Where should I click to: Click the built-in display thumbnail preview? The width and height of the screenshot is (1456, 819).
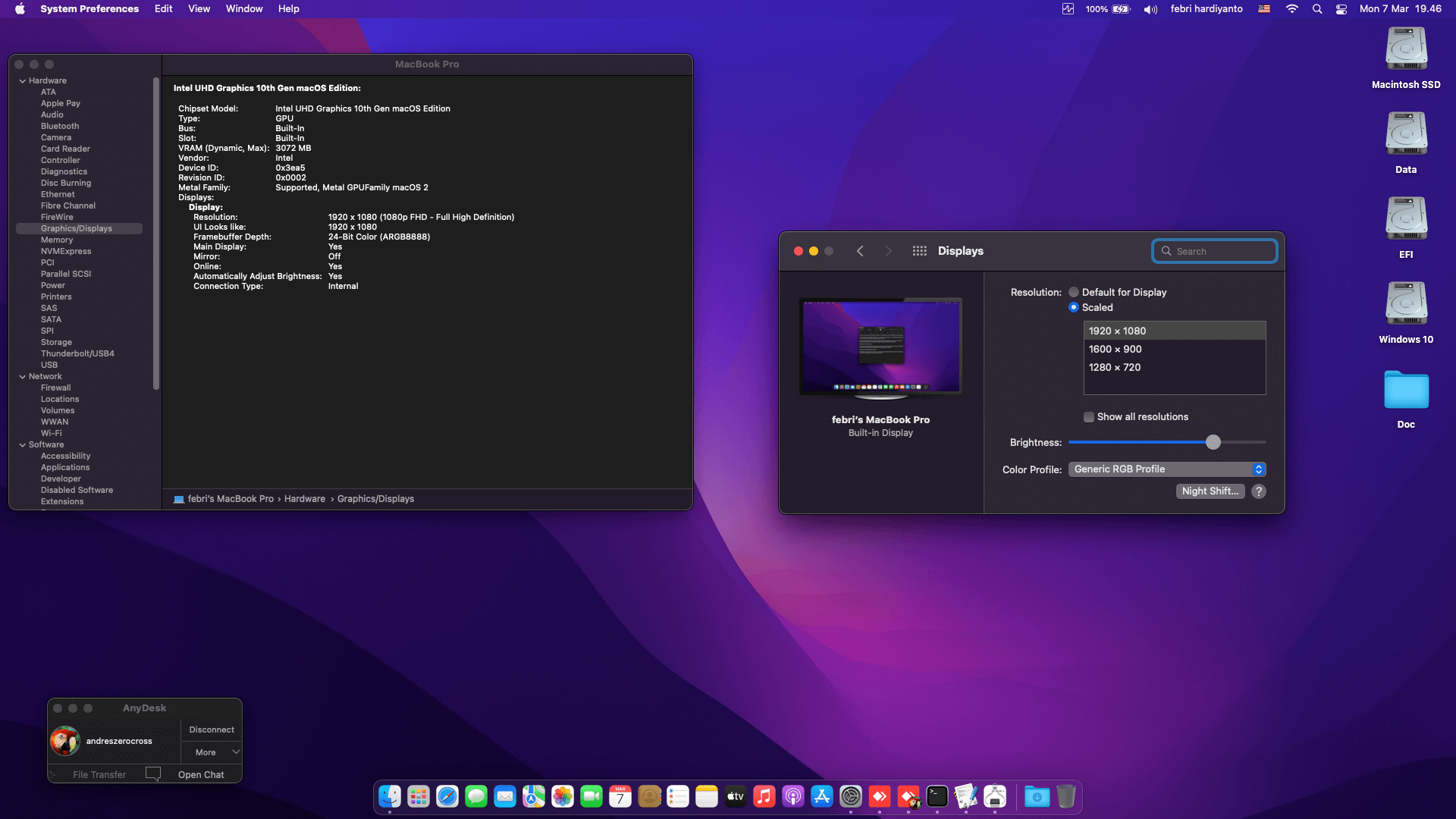[880, 347]
